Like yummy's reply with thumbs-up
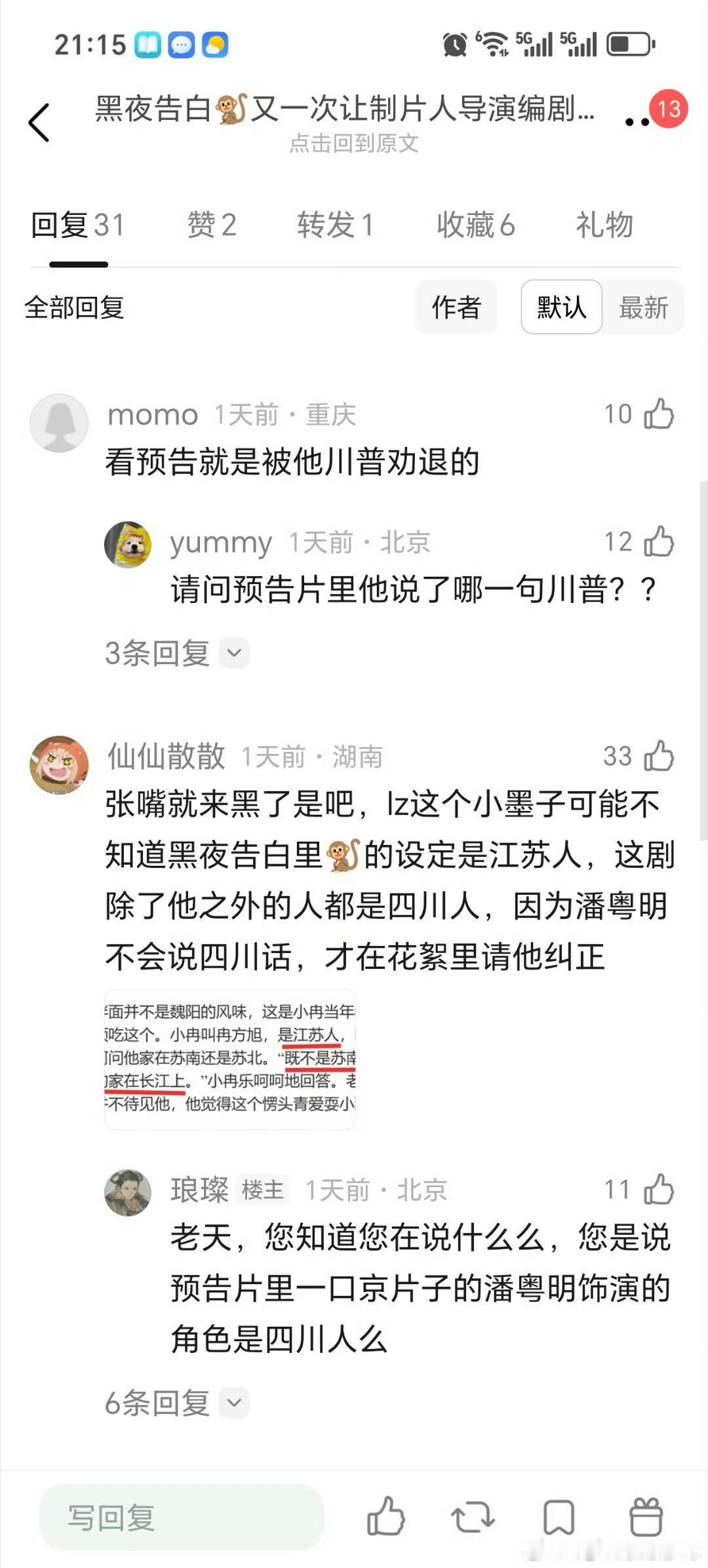The height and width of the screenshot is (1568, 708). point(659,541)
